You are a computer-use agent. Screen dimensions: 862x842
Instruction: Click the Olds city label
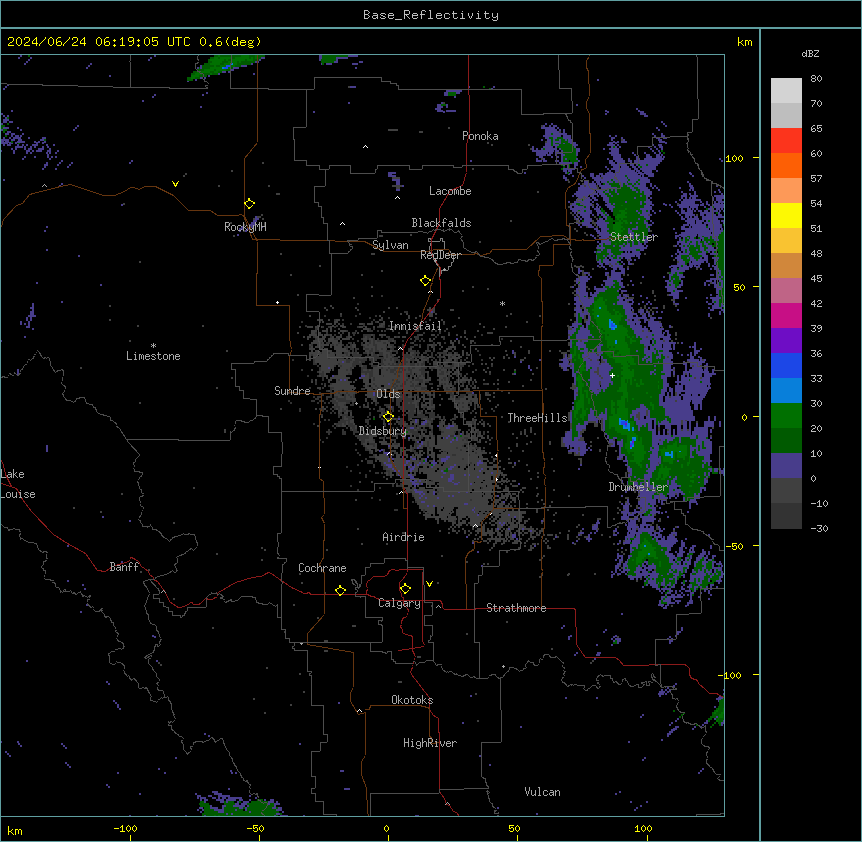[x=388, y=394]
